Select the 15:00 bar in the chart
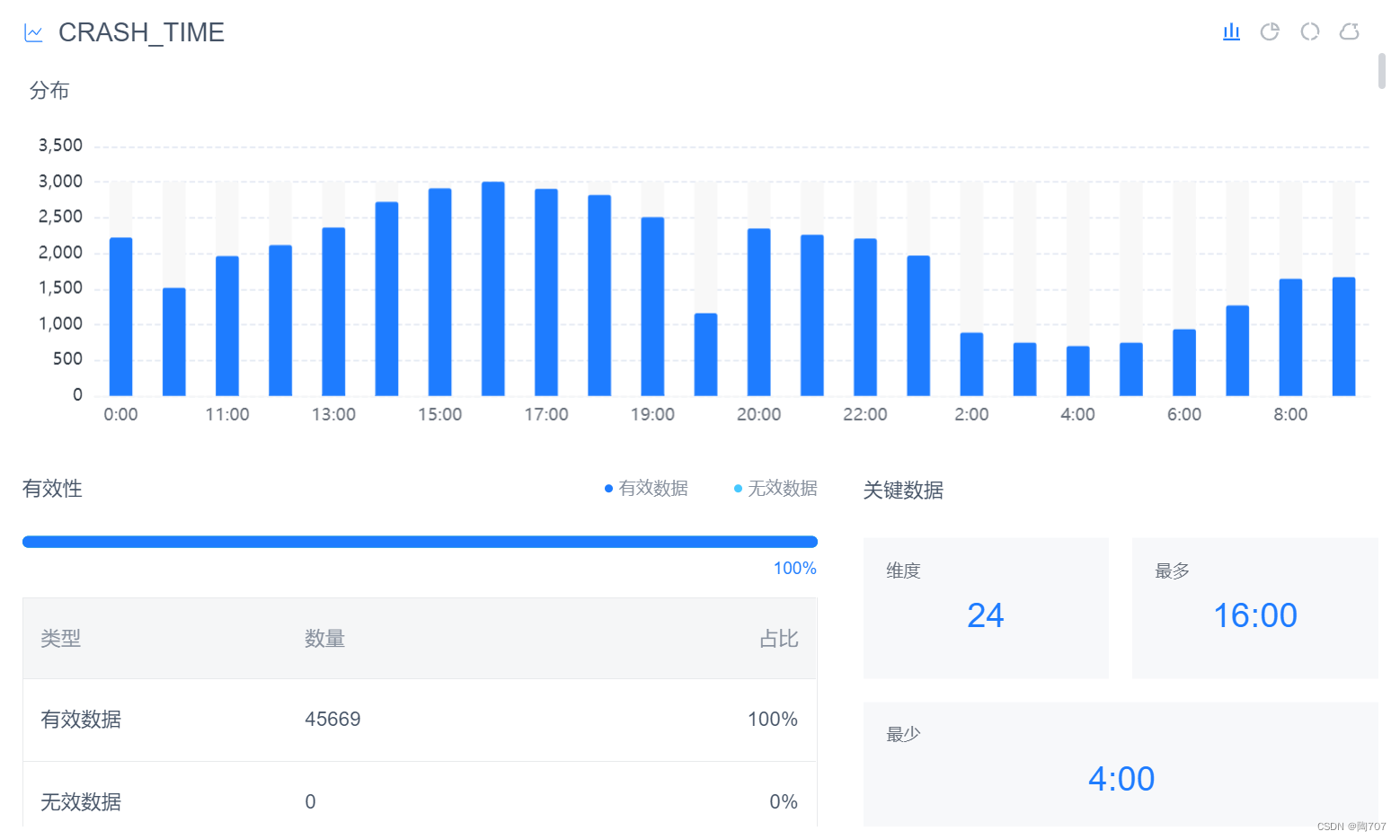This screenshot has width=1400, height=840. coord(439,292)
